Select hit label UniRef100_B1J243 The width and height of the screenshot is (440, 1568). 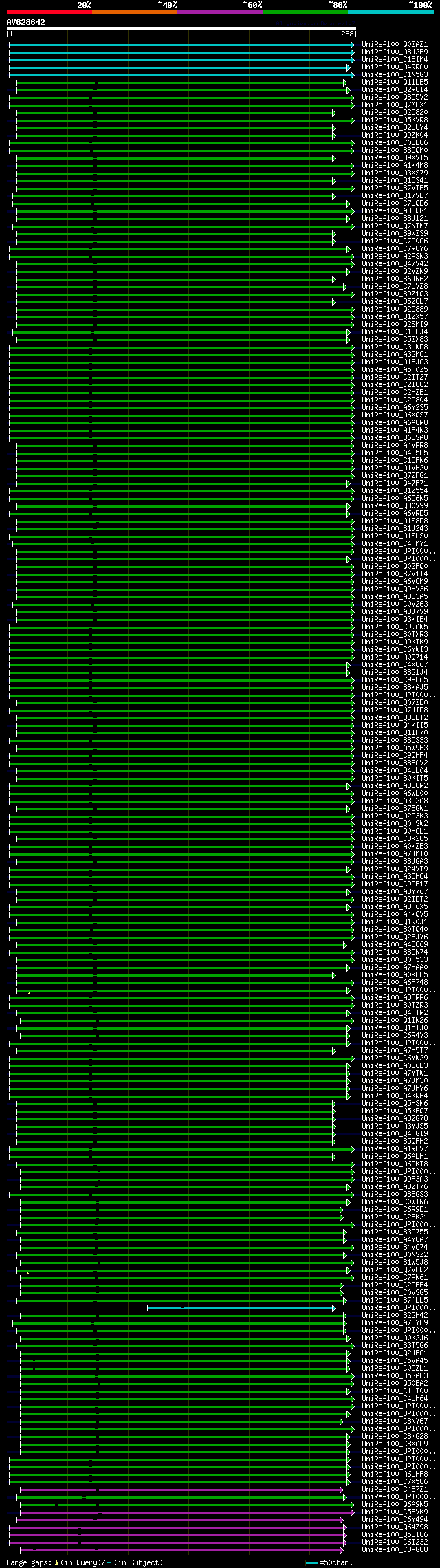pos(395,529)
